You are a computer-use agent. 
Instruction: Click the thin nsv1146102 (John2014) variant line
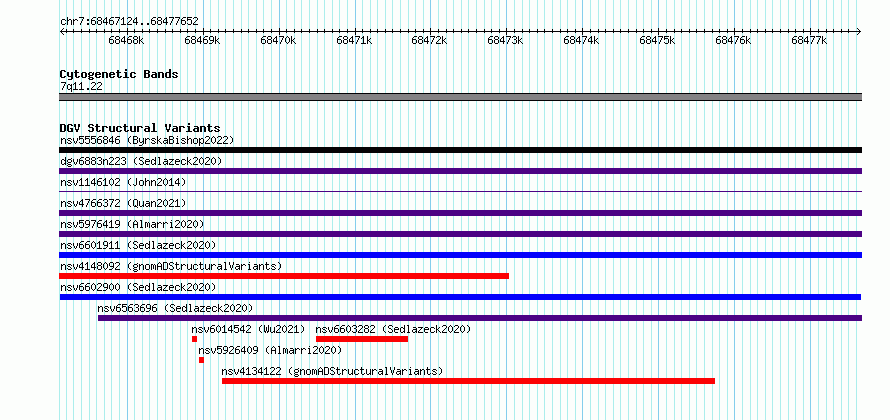click(x=460, y=192)
